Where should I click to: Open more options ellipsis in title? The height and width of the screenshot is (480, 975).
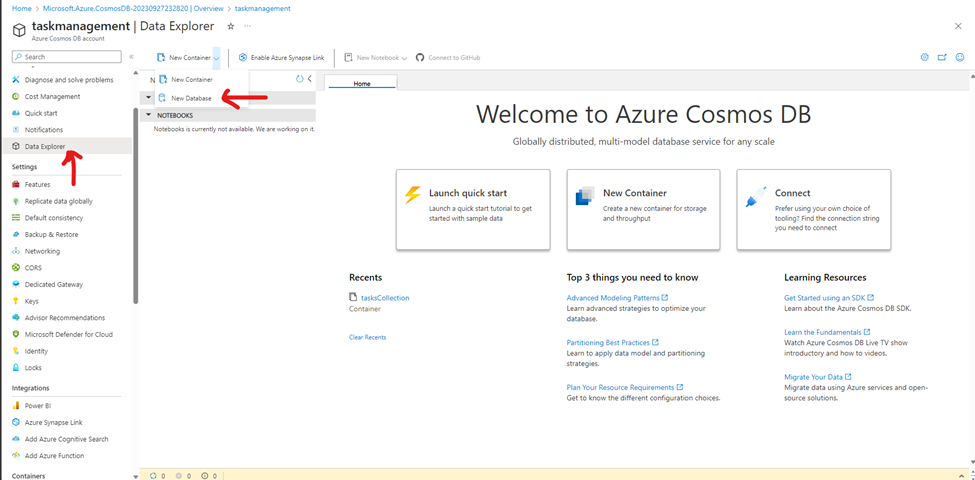pos(247,26)
